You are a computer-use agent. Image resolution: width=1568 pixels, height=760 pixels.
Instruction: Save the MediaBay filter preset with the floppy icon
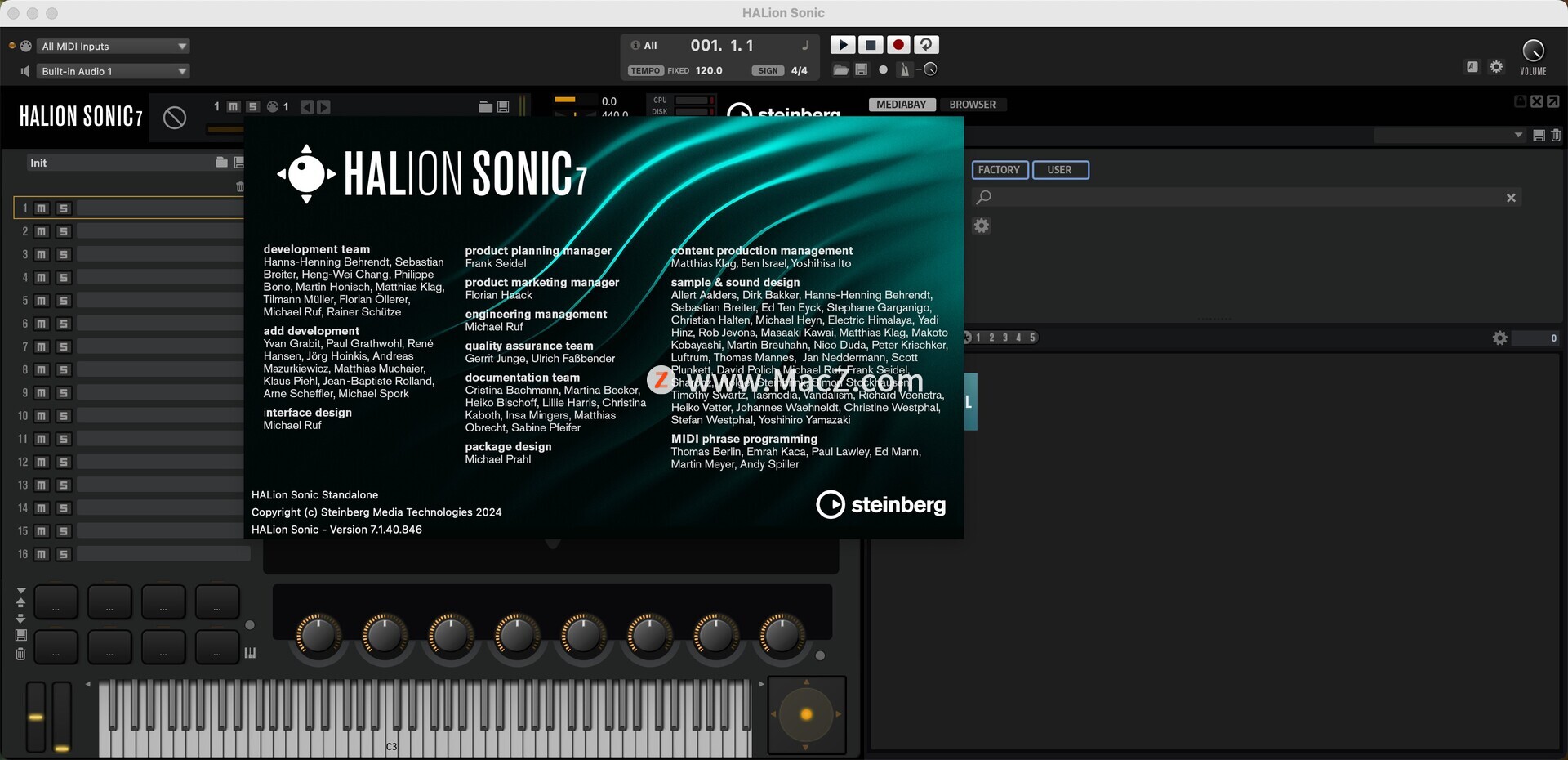[1539, 136]
